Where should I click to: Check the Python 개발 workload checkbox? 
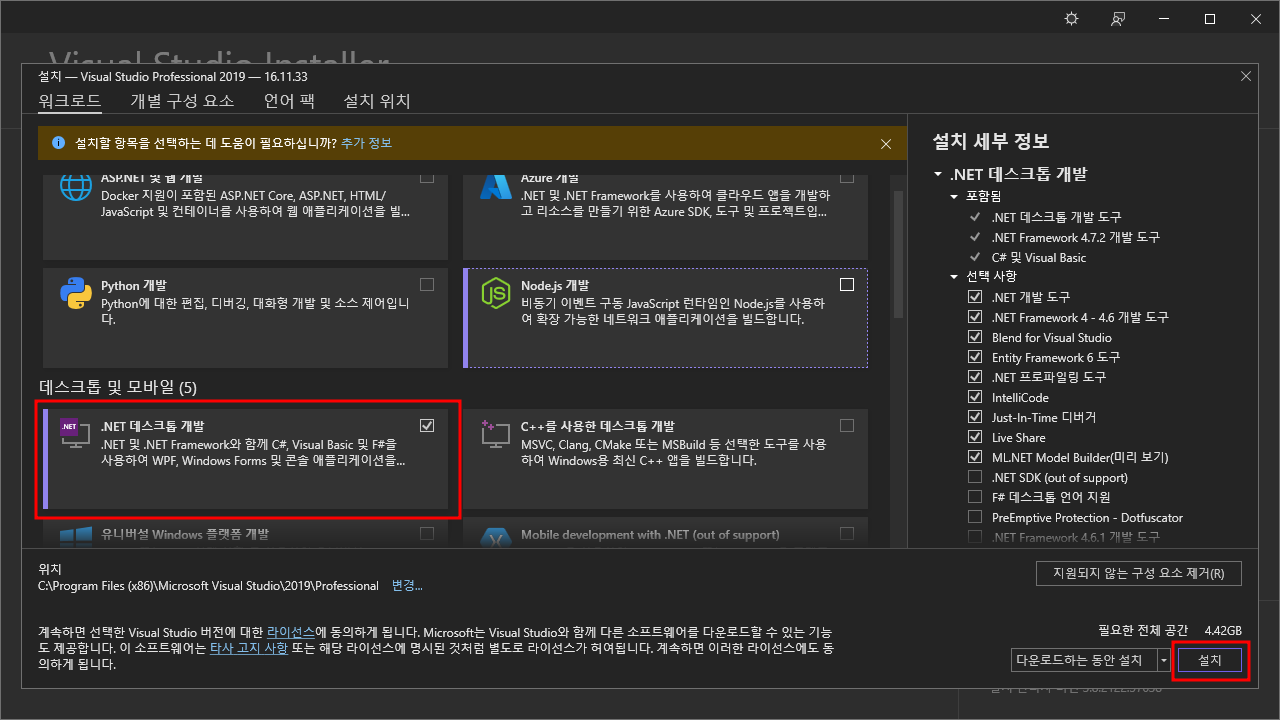pos(427,284)
